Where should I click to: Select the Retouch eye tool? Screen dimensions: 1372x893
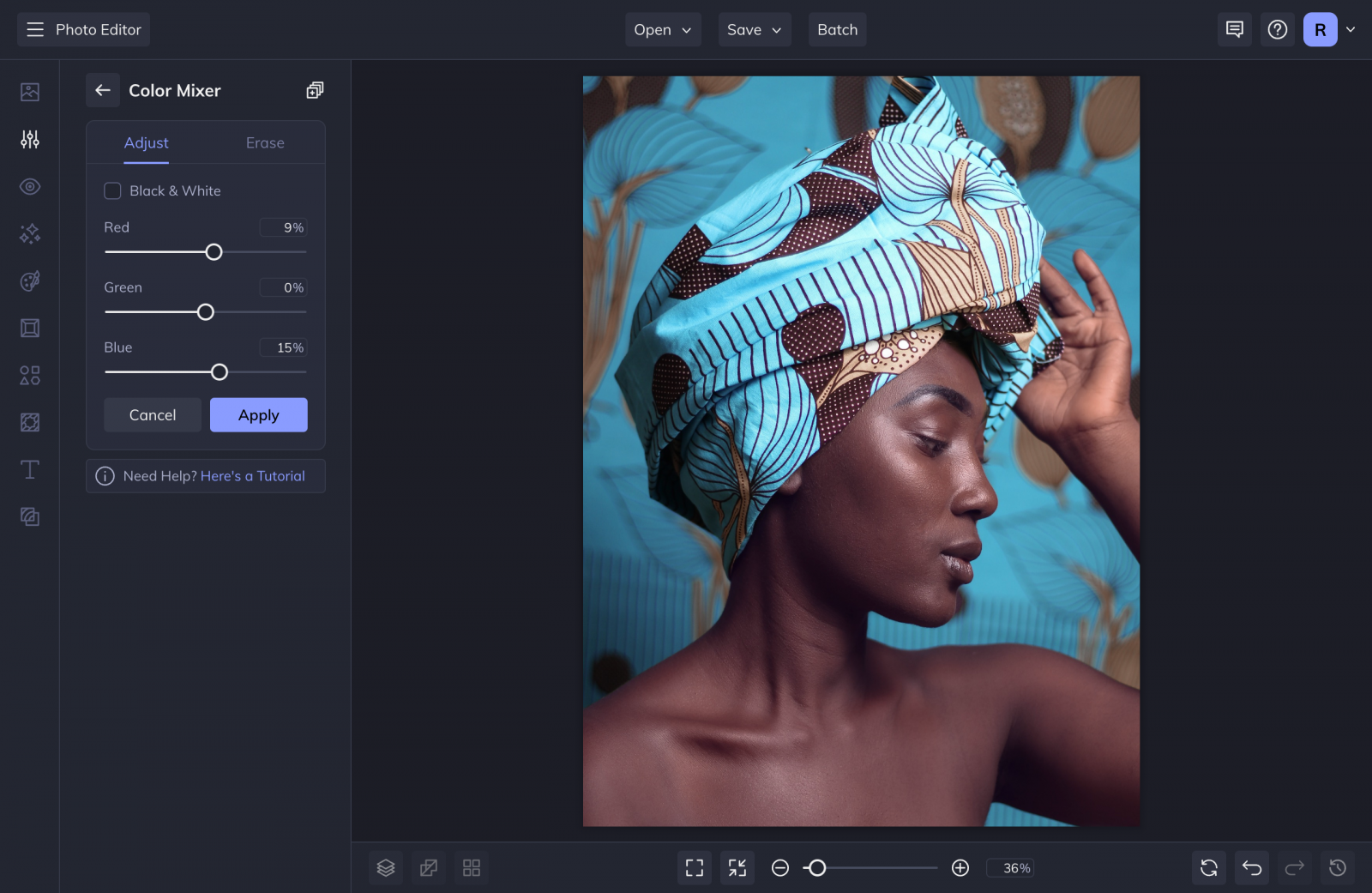click(x=30, y=186)
